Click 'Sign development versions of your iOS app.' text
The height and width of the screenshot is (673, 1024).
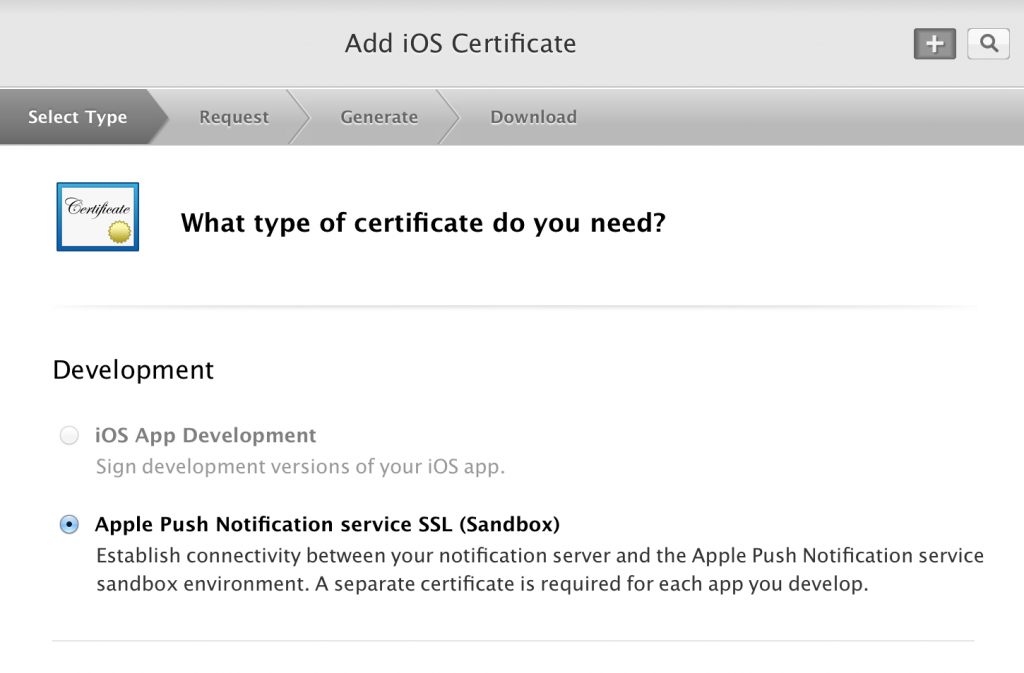(300, 467)
